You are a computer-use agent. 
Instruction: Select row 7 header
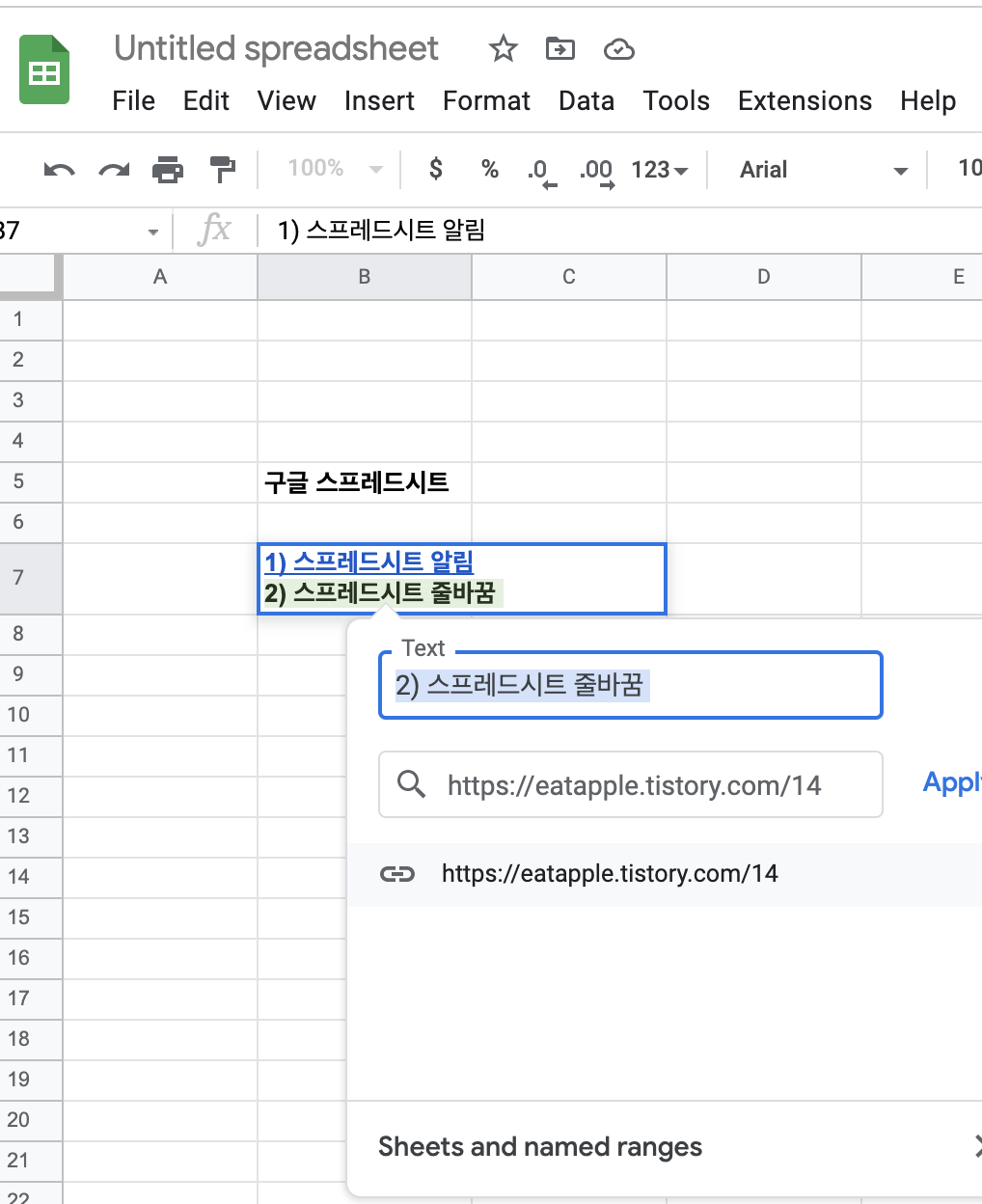[x=31, y=578]
